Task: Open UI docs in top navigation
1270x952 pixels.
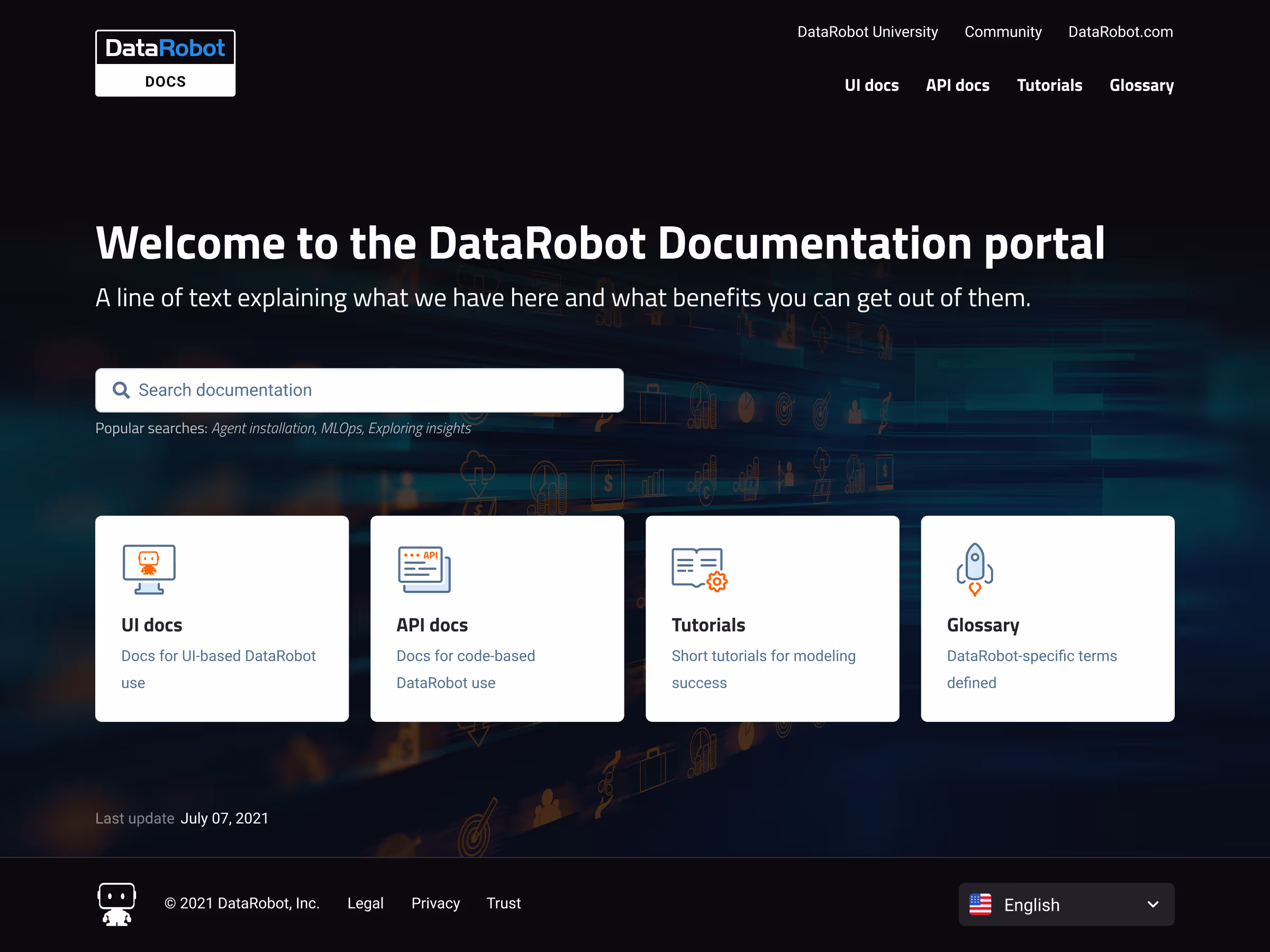Action: pyautogui.click(x=872, y=86)
